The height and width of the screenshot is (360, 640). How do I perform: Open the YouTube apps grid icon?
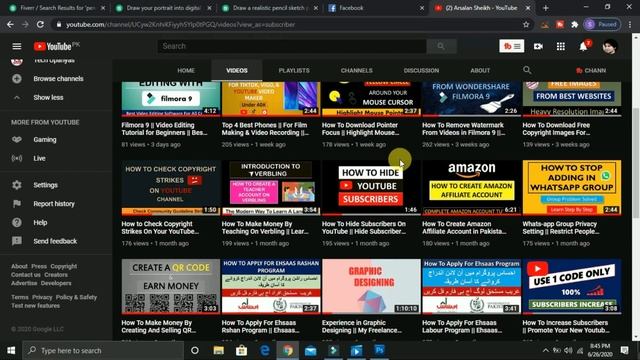(x=561, y=47)
